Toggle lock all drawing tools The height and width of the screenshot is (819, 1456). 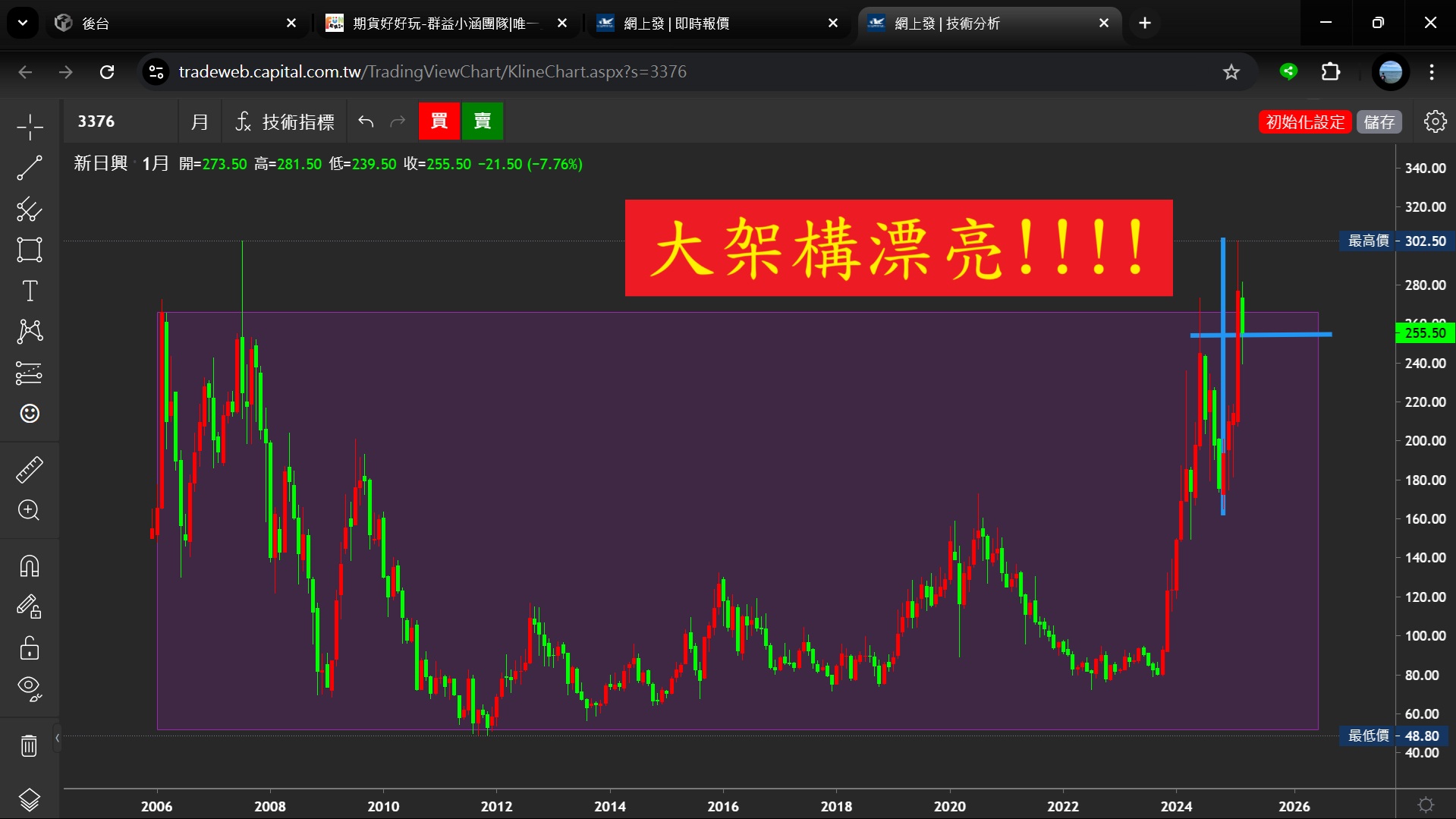click(30, 647)
